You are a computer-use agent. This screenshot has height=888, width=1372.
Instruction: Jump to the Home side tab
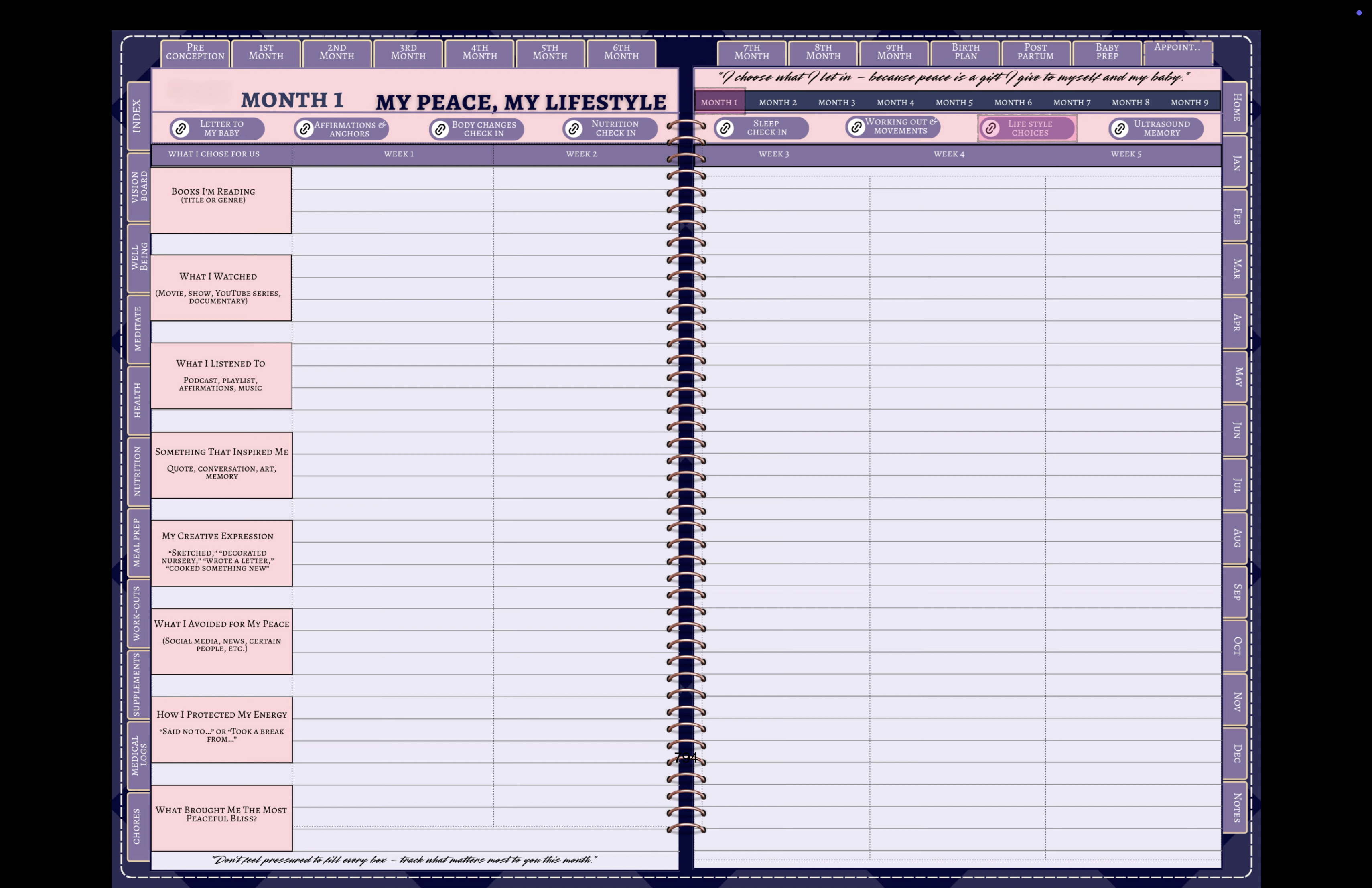click(1235, 107)
